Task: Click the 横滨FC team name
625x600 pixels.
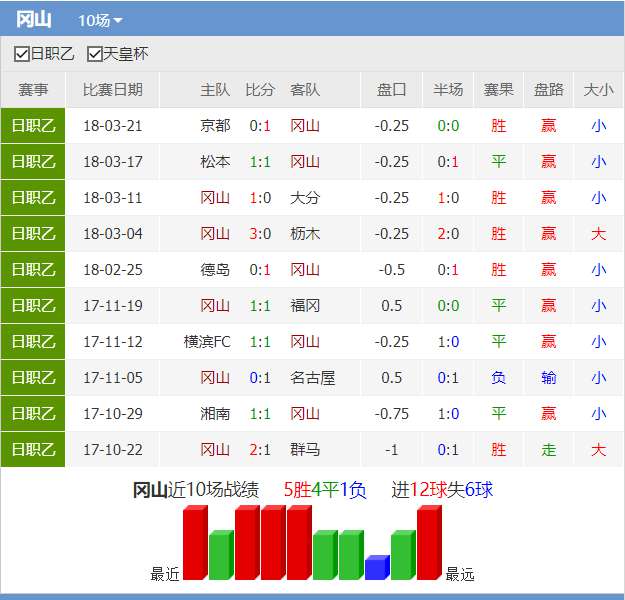Action: 207,342
